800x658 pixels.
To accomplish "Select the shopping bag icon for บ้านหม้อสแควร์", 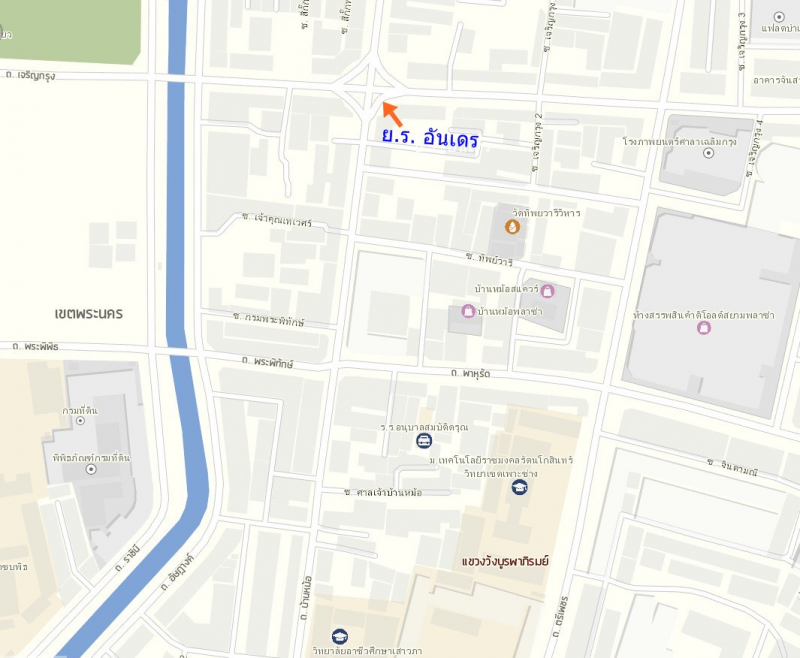I will (547, 291).
